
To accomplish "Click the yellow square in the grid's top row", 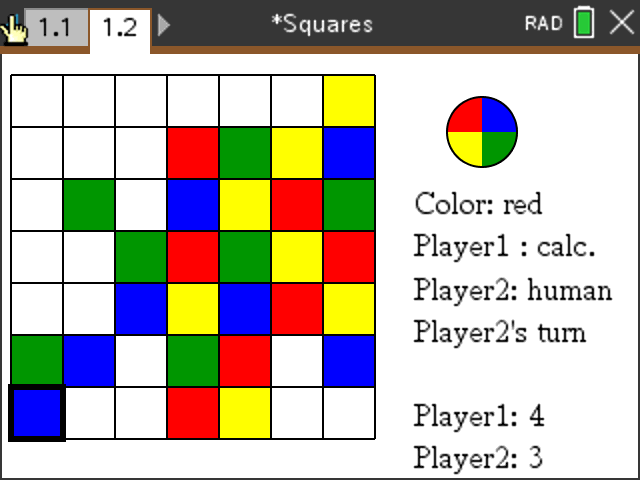I will pyautogui.click(x=349, y=101).
